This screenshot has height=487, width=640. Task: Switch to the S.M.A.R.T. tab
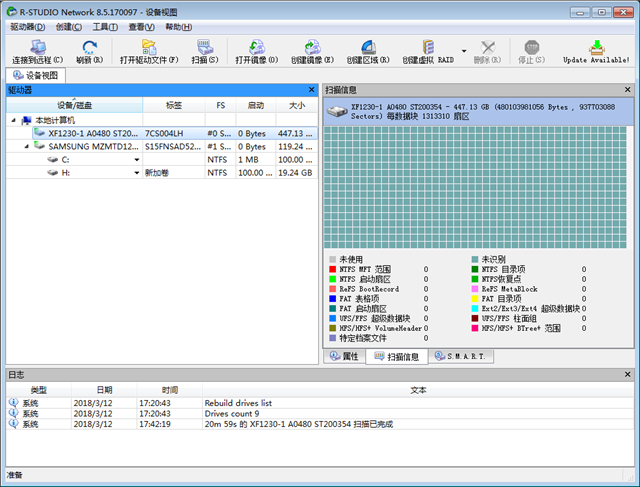pos(460,356)
